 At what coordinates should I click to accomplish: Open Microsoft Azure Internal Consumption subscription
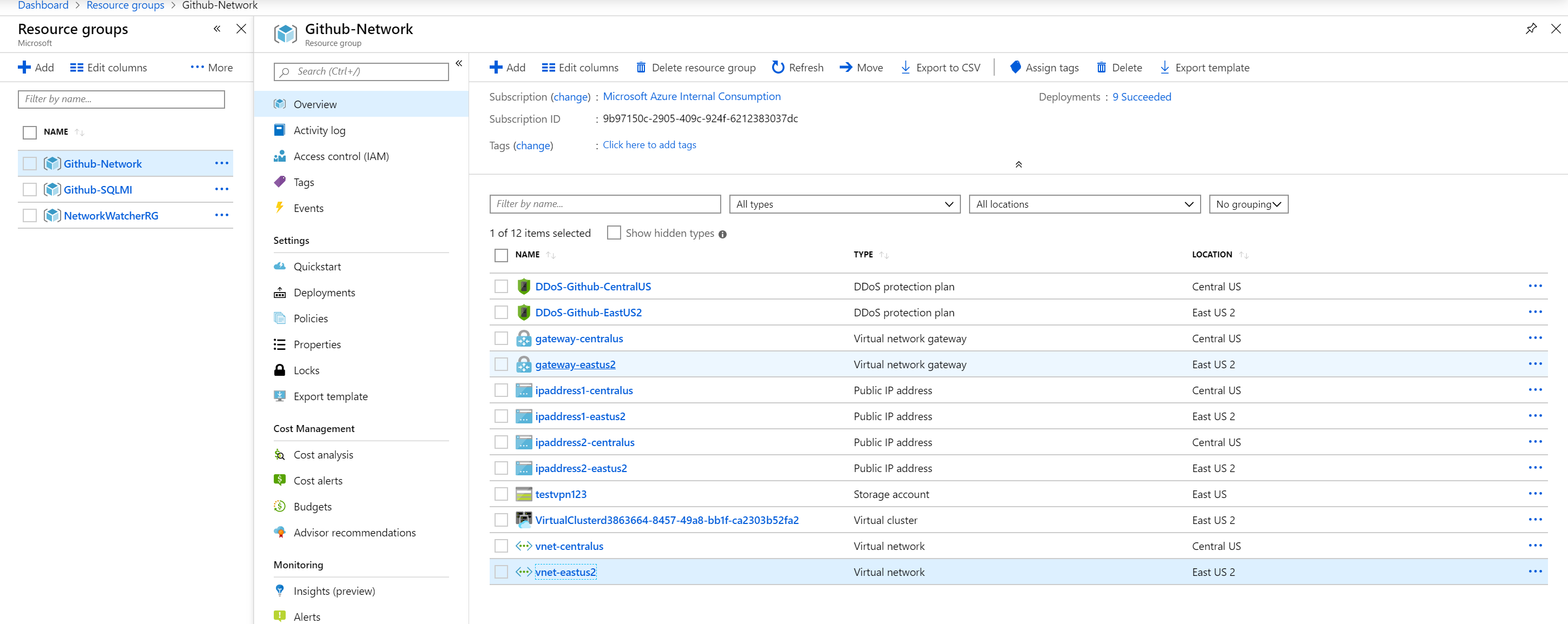[x=691, y=96]
